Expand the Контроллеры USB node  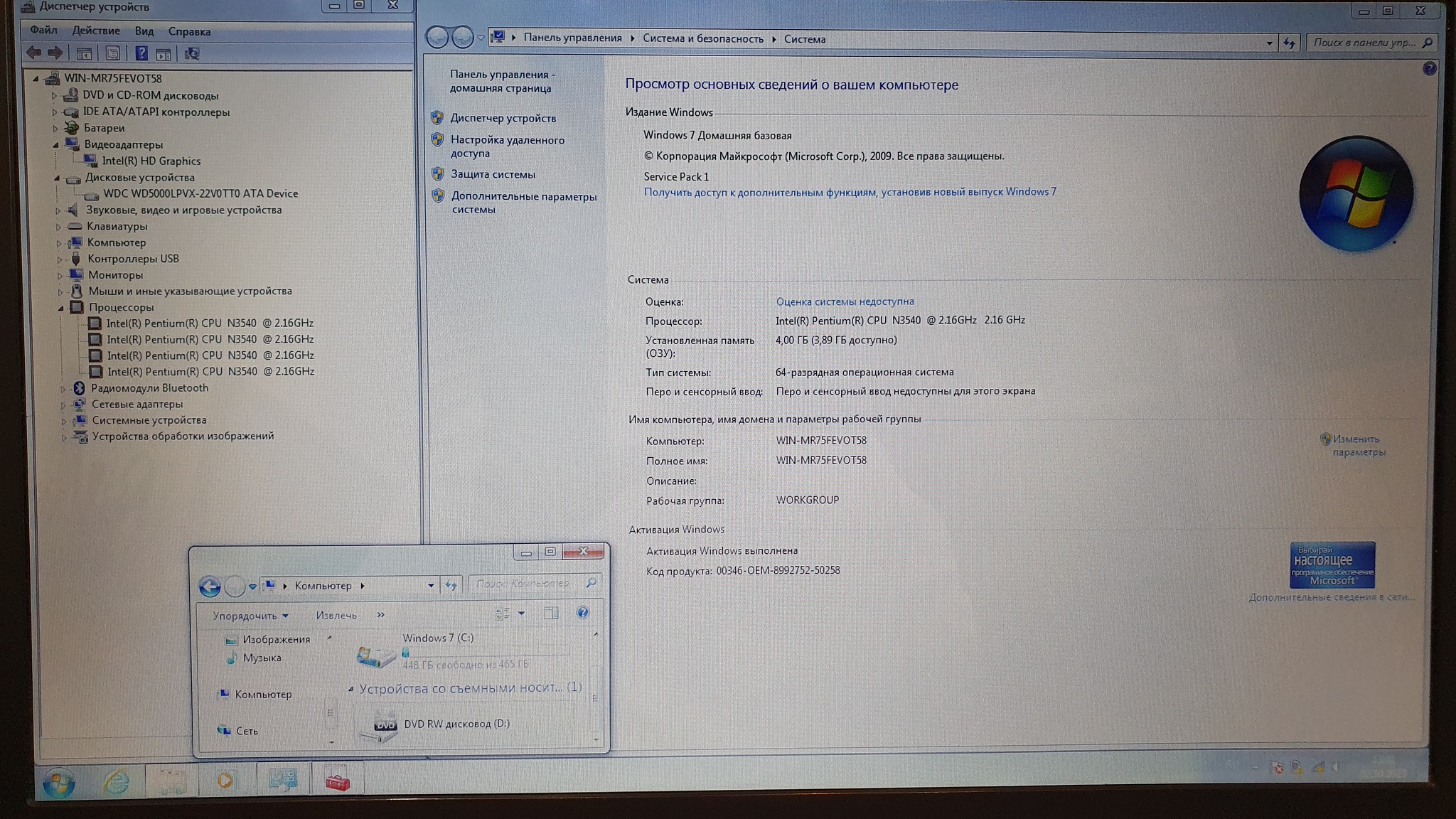(59, 259)
